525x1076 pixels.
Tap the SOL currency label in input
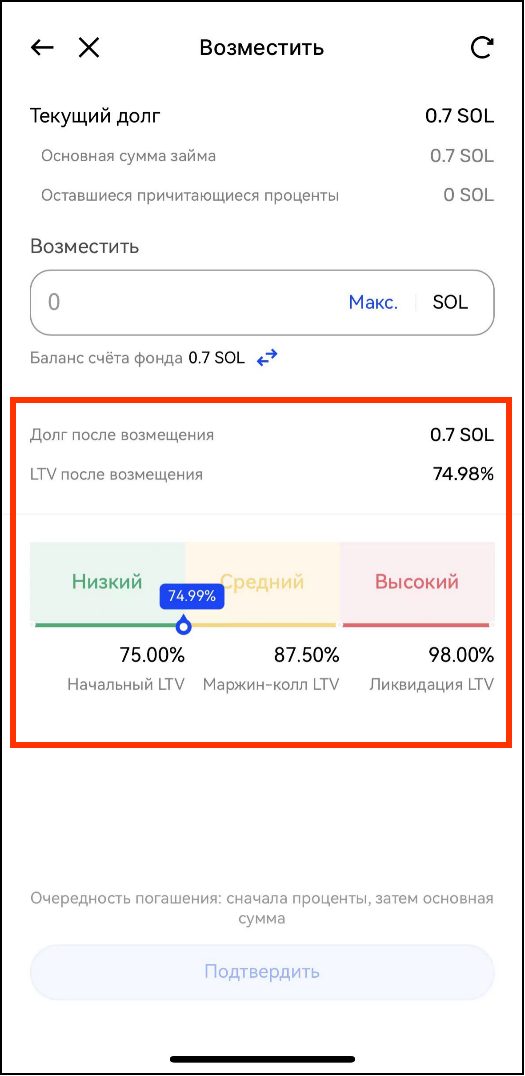[x=450, y=303]
